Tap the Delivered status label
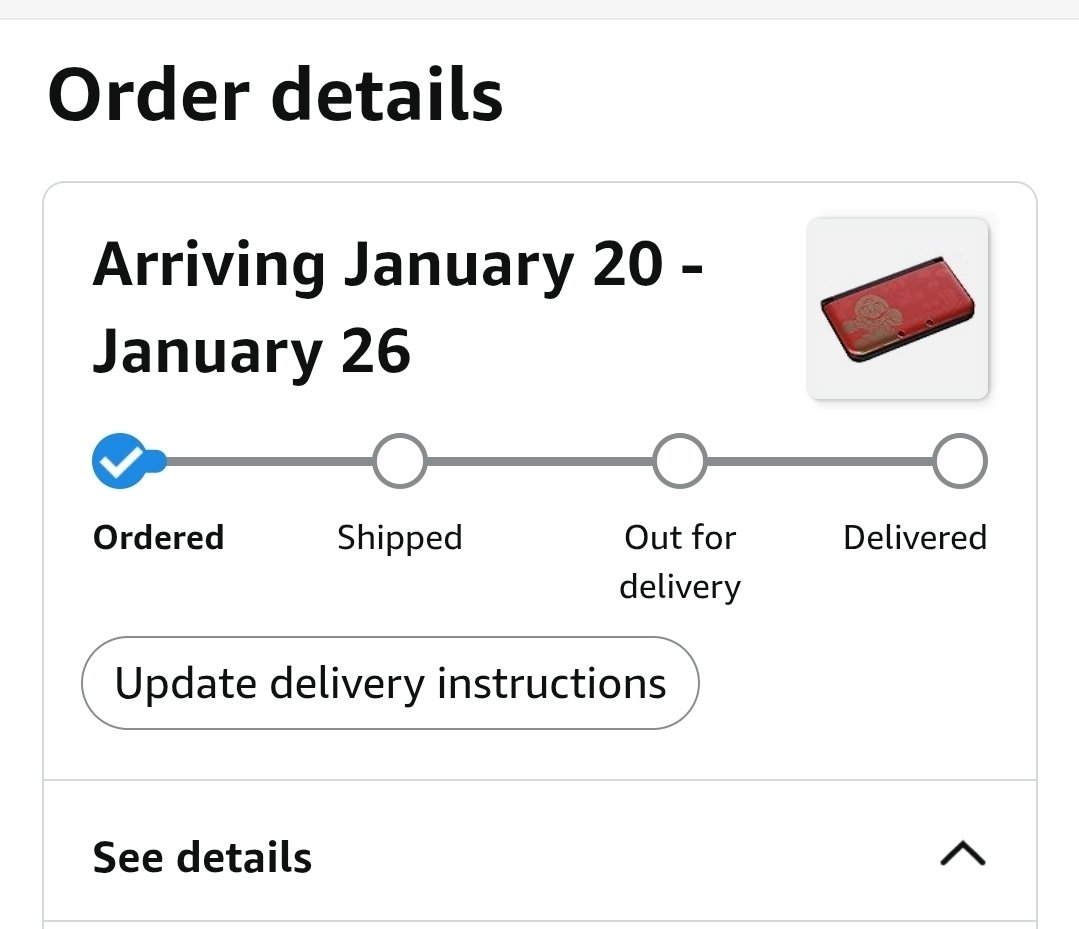This screenshot has width=1079, height=929. point(914,538)
